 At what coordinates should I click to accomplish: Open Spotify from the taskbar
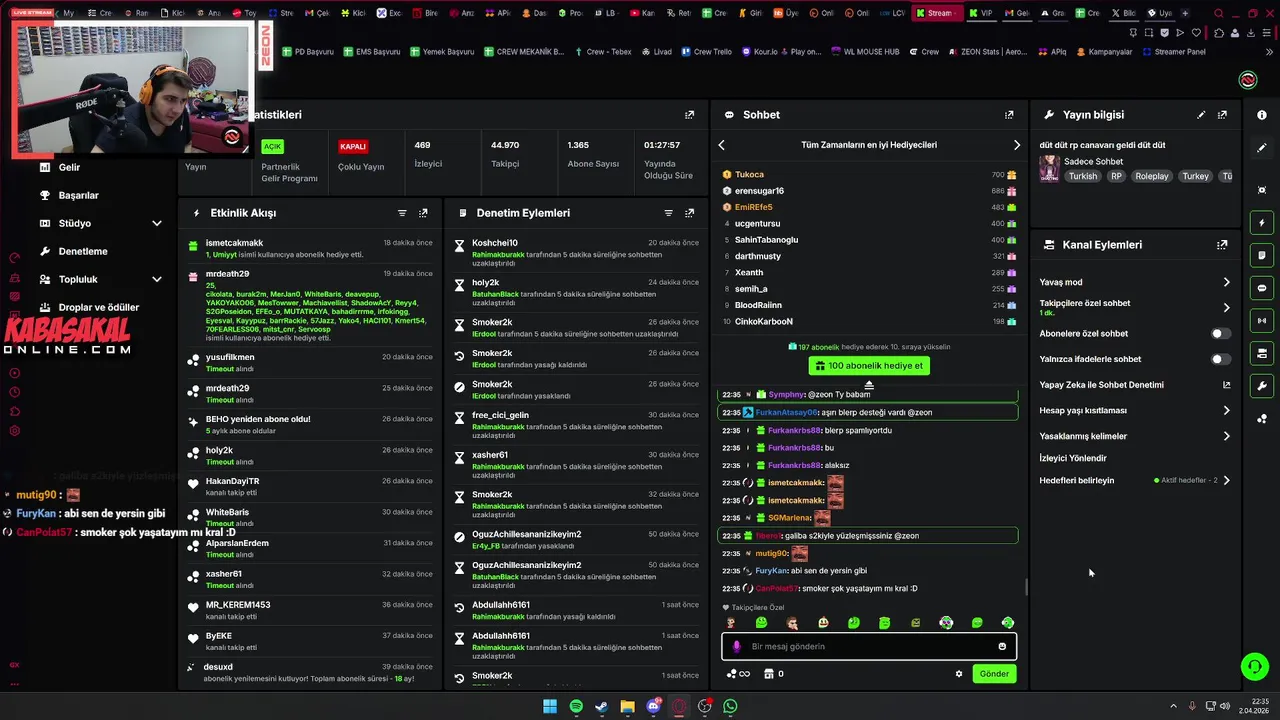[x=576, y=706]
